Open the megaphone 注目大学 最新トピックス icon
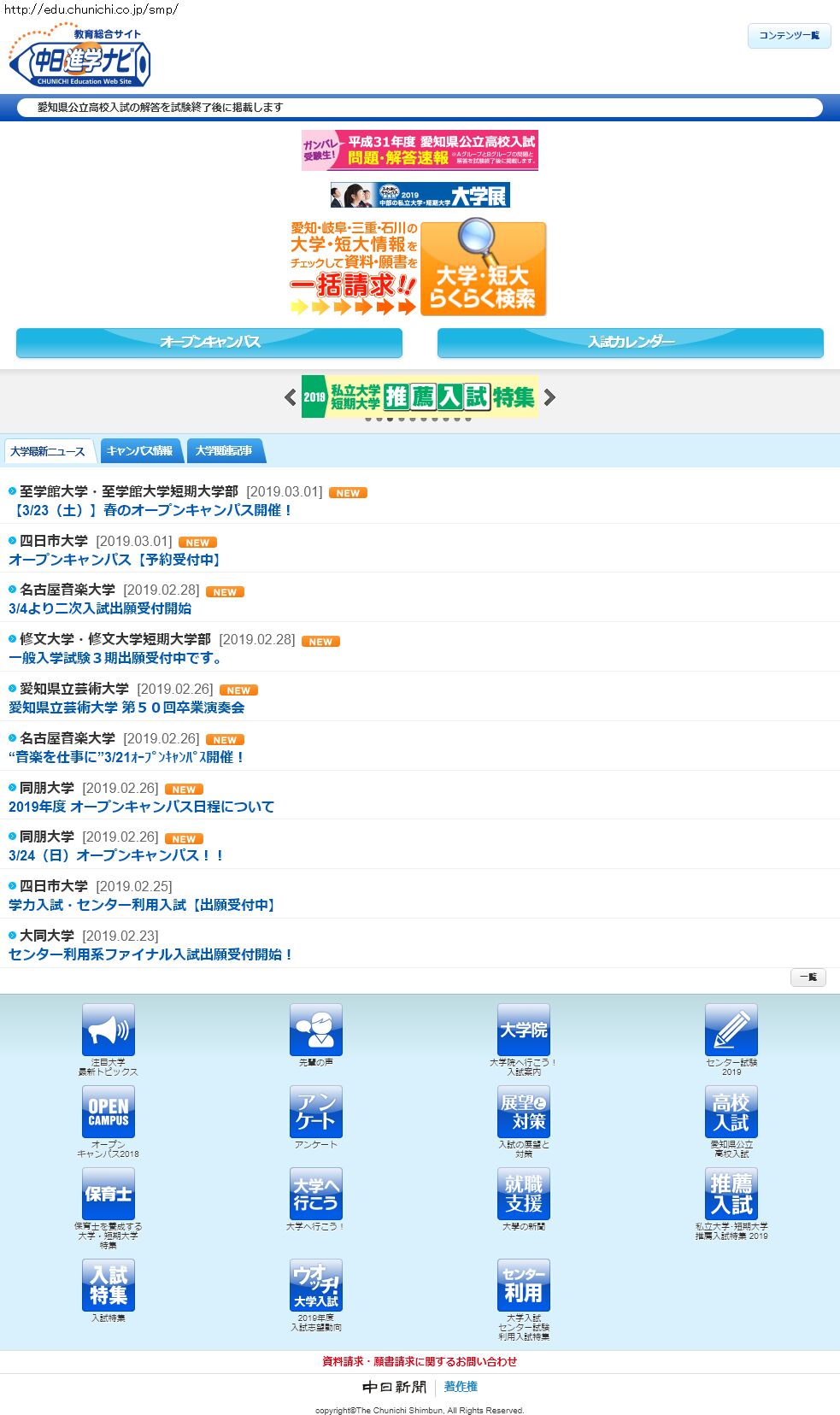 (108, 1030)
